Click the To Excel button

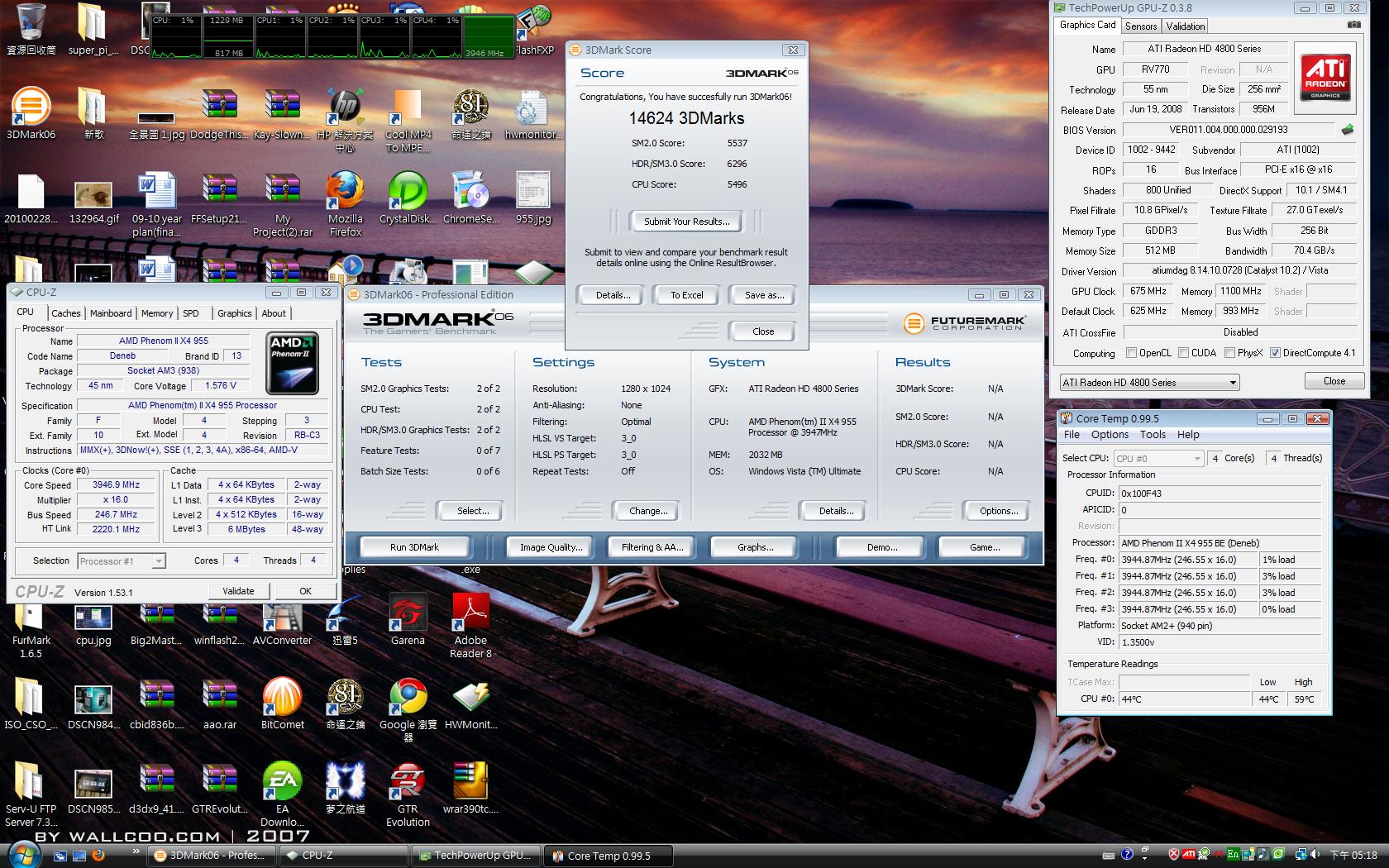tap(686, 295)
